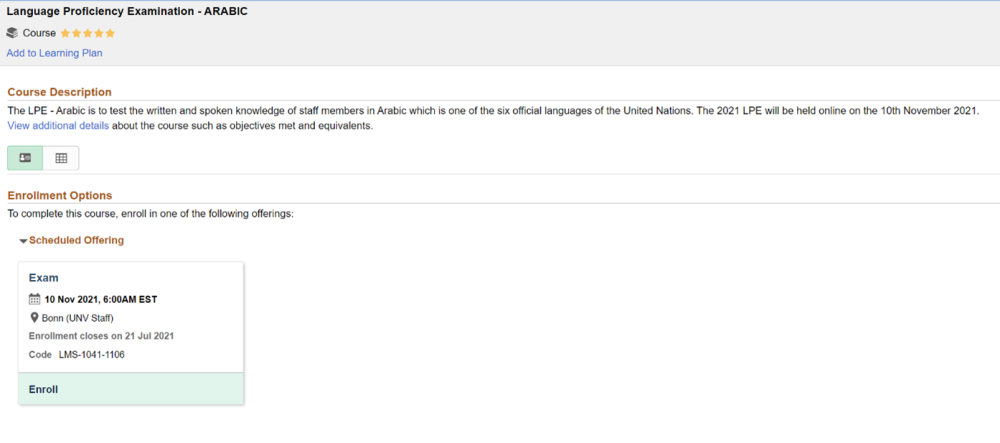Viewport: 1000px width, 443px height.
Task: Click the third rating star
Action: pyautogui.click(x=88, y=33)
